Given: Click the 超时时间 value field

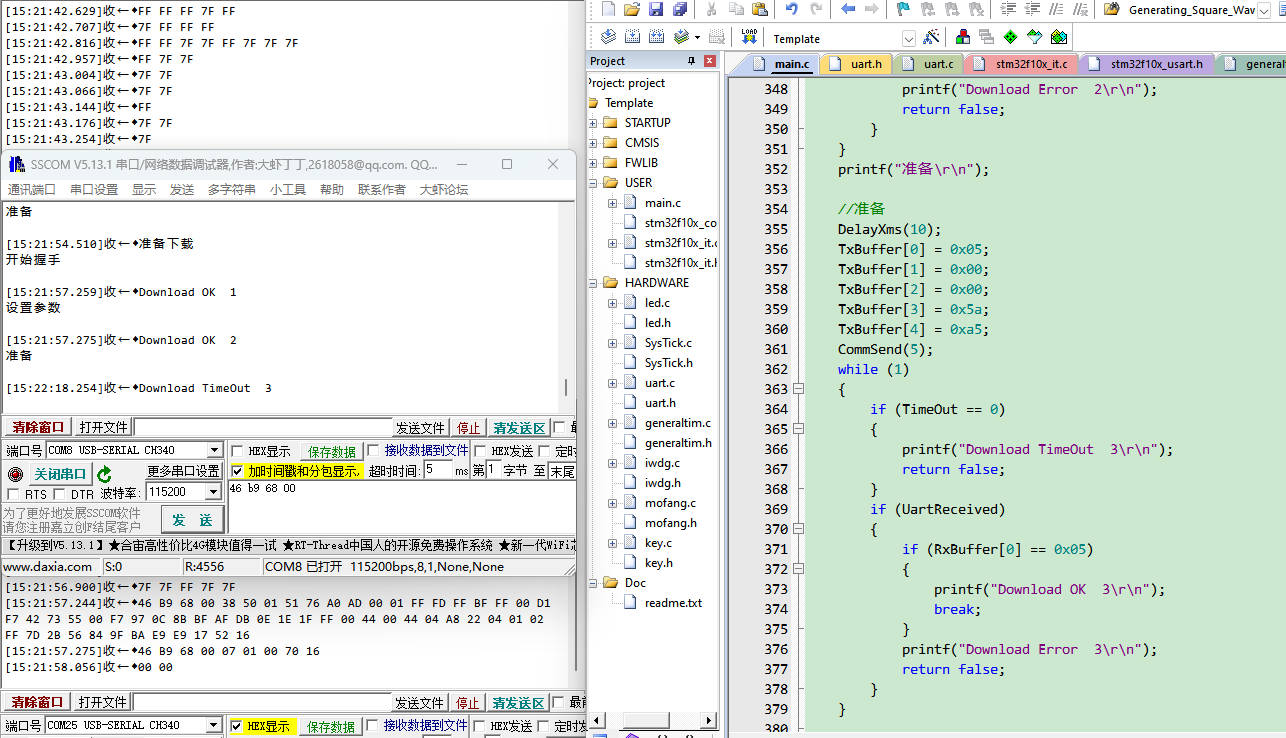Looking at the screenshot, I should click(x=438, y=470).
